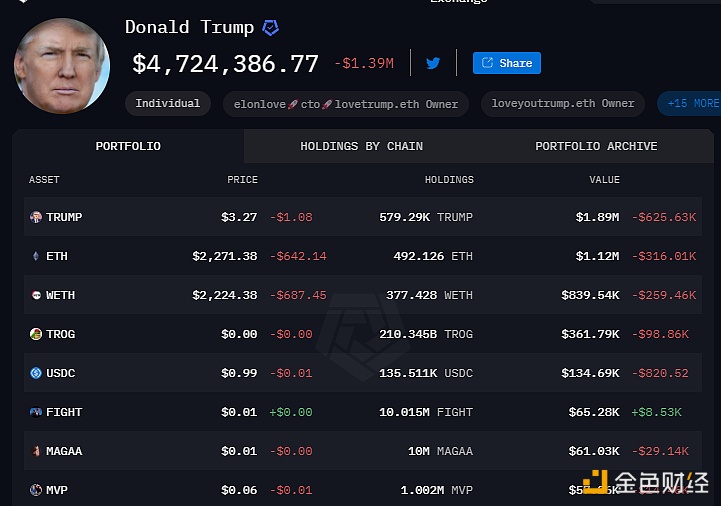Click the Twitter bird icon
The image size is (721, 506).
pos(433,63)
